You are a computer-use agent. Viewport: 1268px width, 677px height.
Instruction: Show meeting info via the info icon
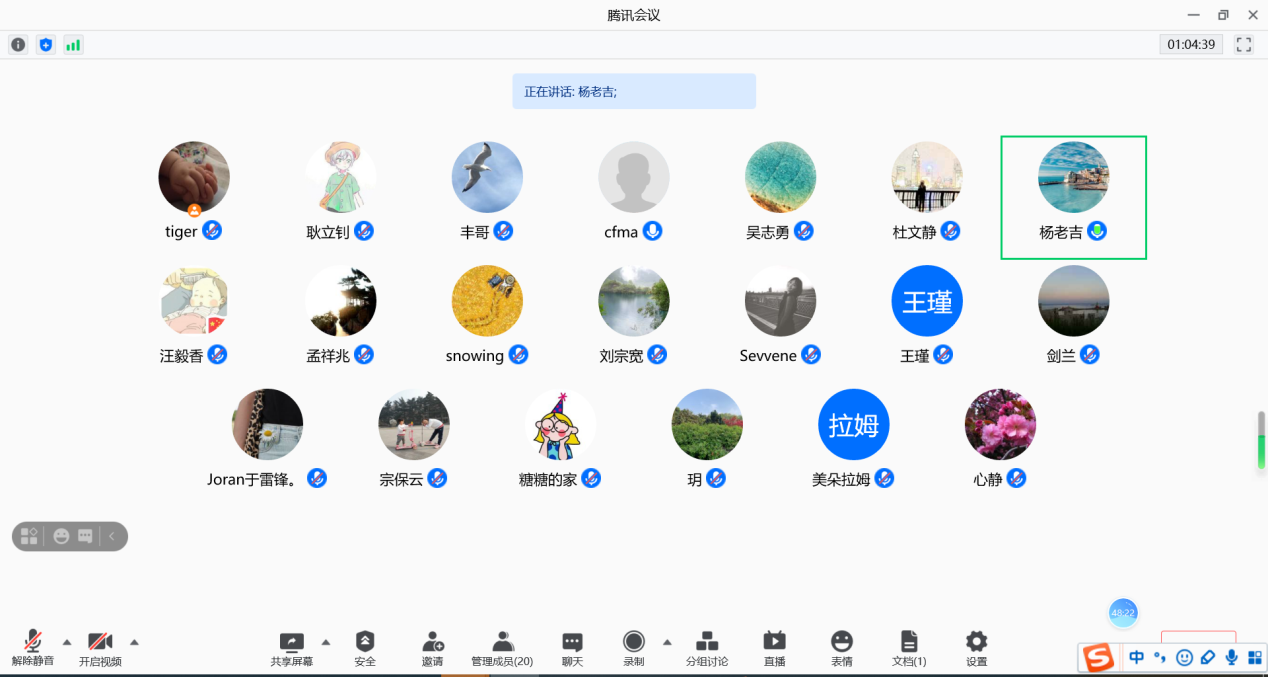[18, 45]
